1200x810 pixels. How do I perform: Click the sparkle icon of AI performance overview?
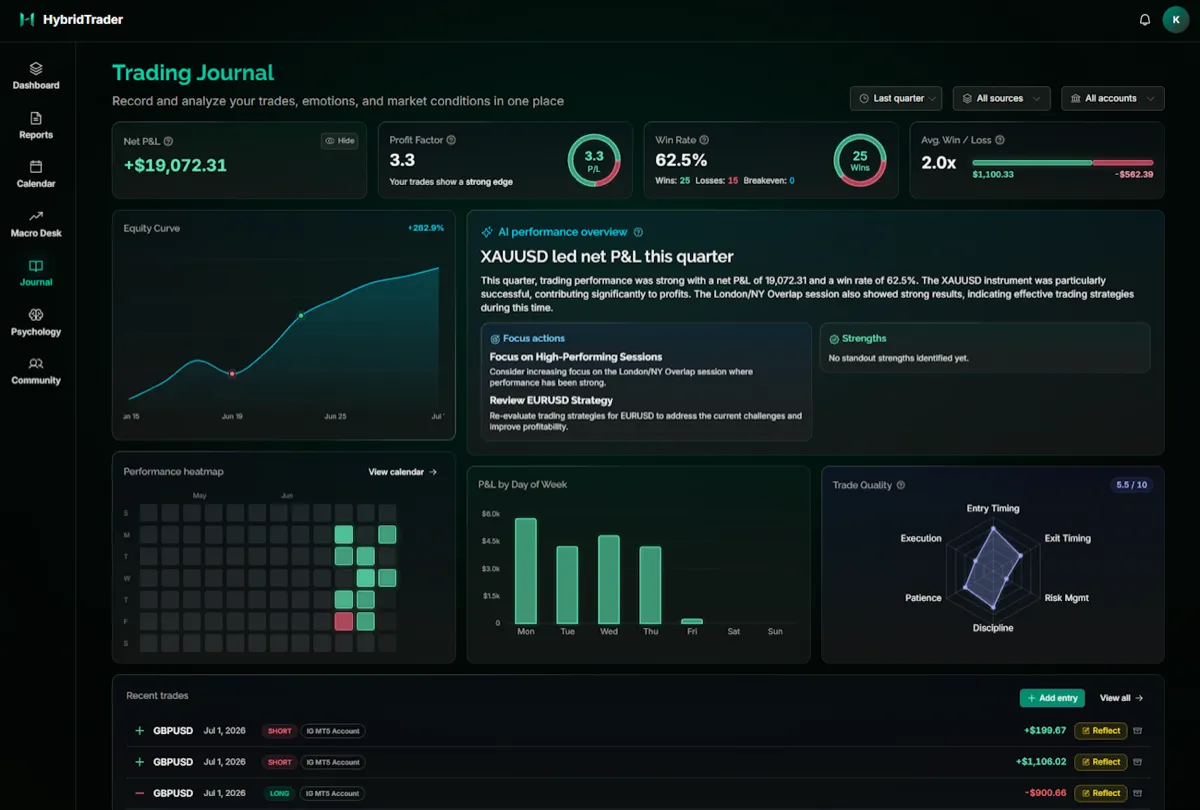[x=487, y=232]
